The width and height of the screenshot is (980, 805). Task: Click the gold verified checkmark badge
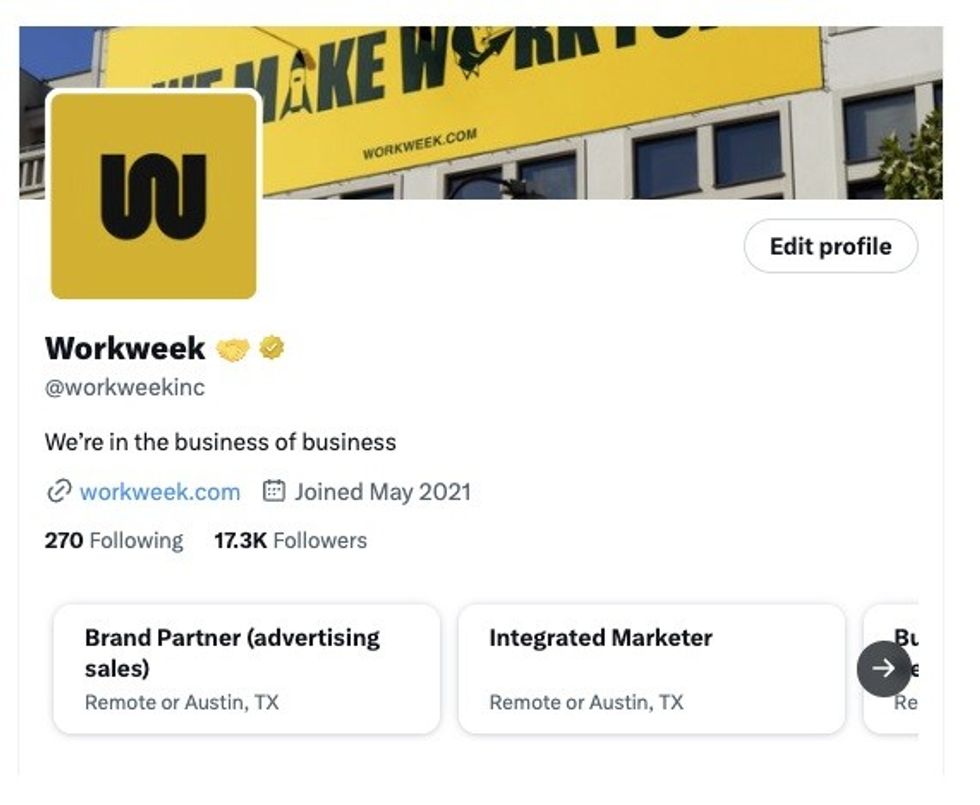tap(272, 348)
